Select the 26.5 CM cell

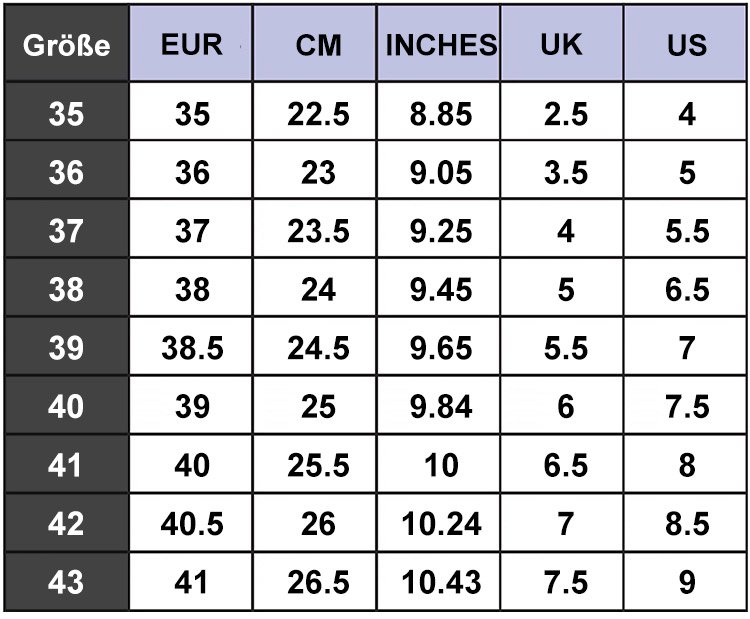point(318,582)
